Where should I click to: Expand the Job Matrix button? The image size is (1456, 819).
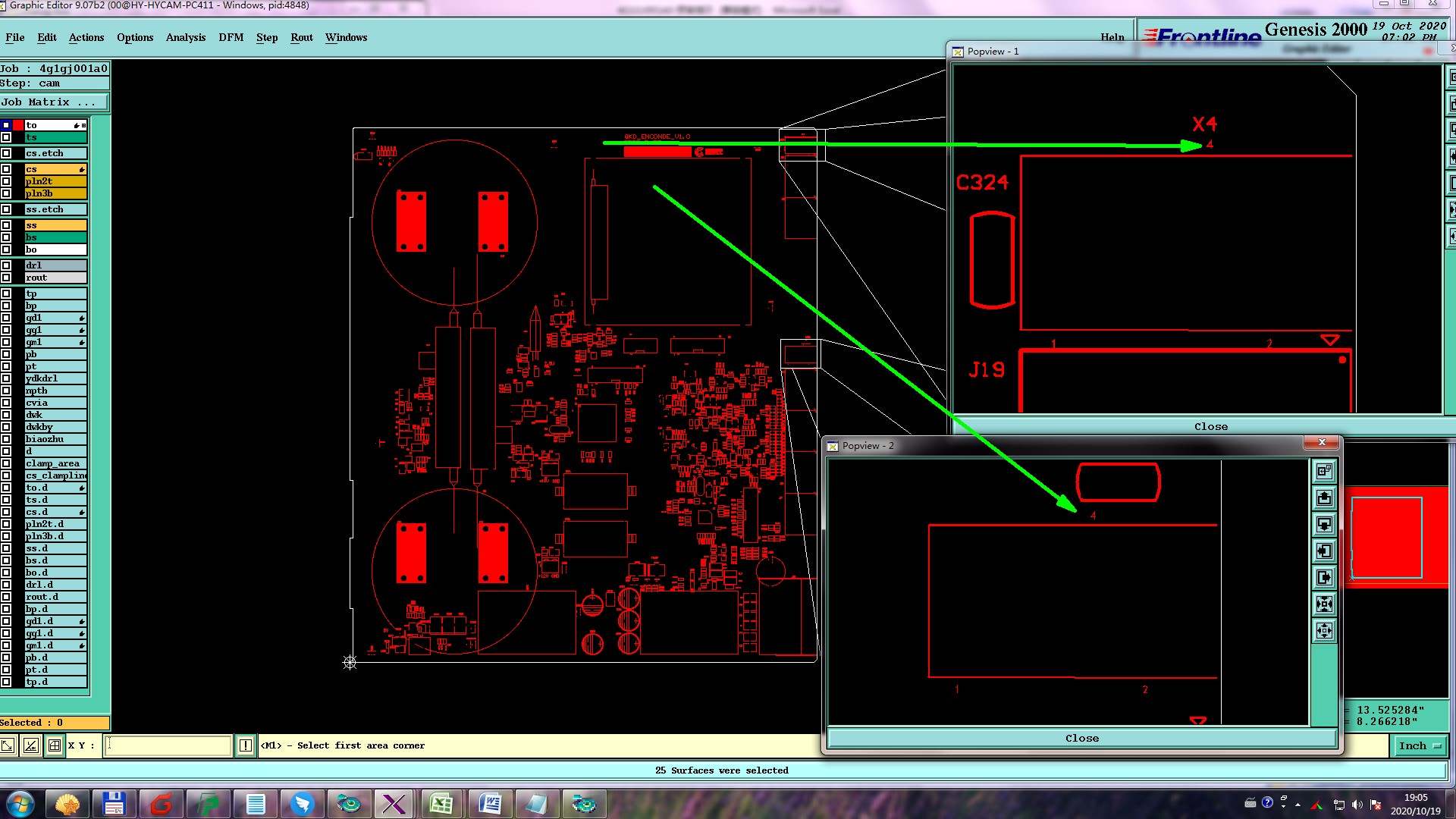(54, 102)
